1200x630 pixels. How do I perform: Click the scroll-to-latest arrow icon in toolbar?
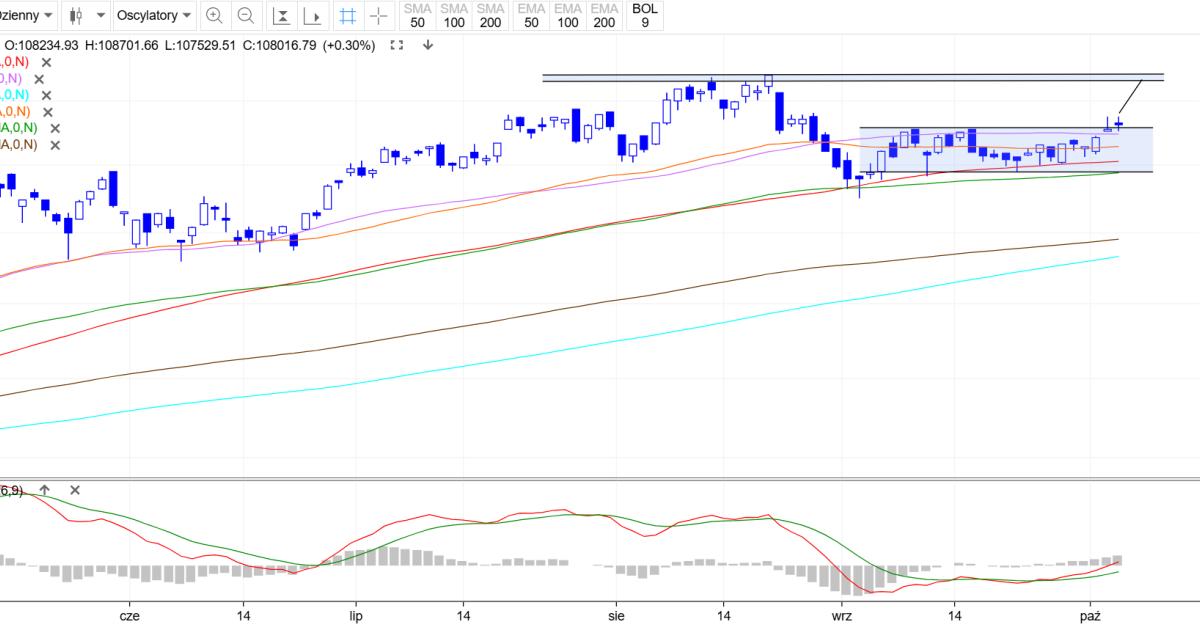coord(314,16)
